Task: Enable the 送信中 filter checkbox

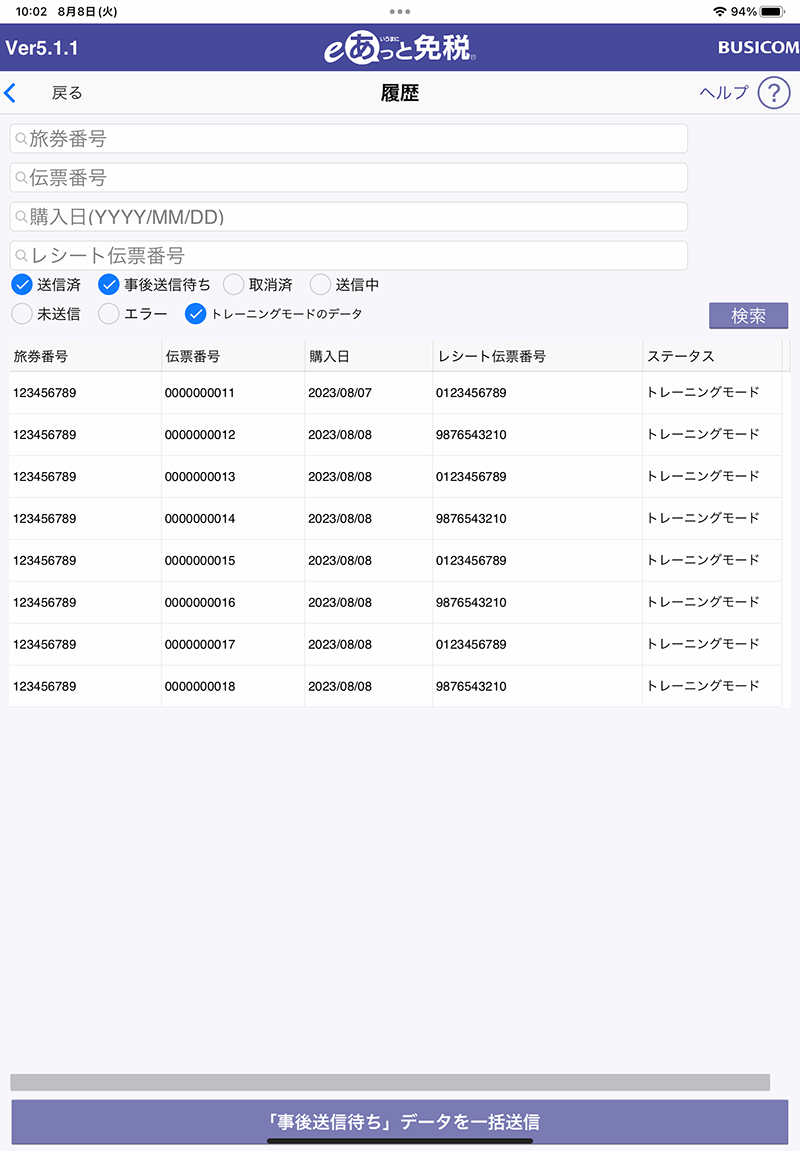Action: click(320, 285)
